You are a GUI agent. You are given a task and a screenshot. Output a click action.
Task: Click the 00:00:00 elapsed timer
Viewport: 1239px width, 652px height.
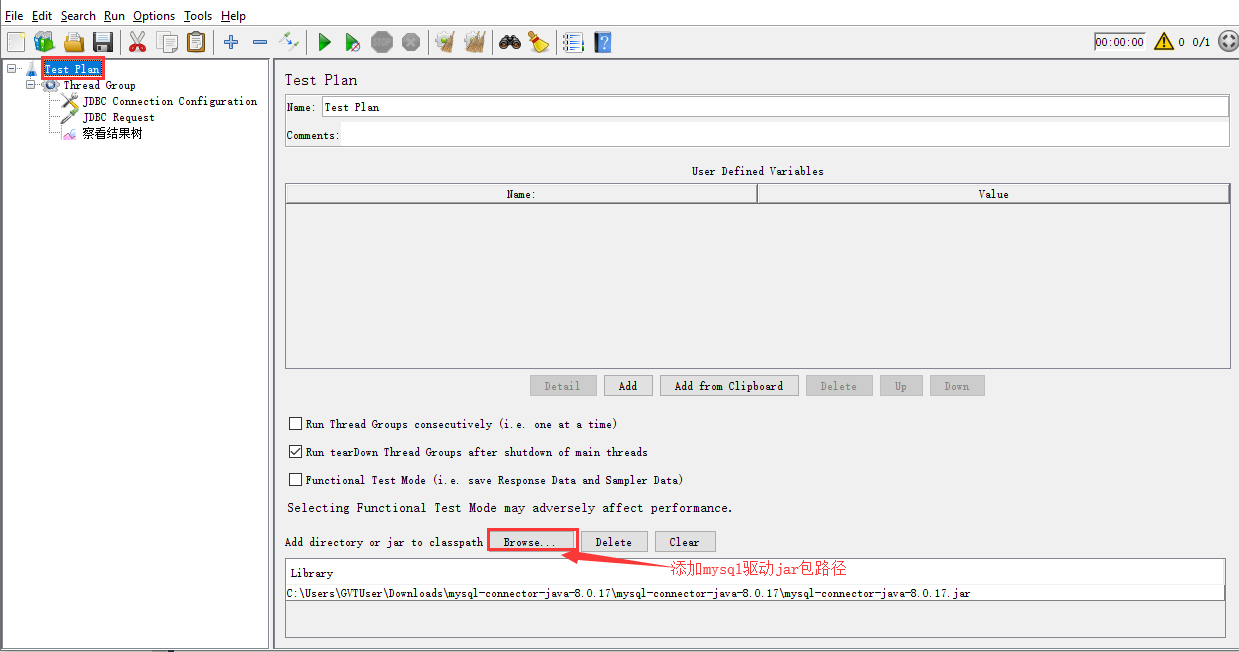[1119, 42]
